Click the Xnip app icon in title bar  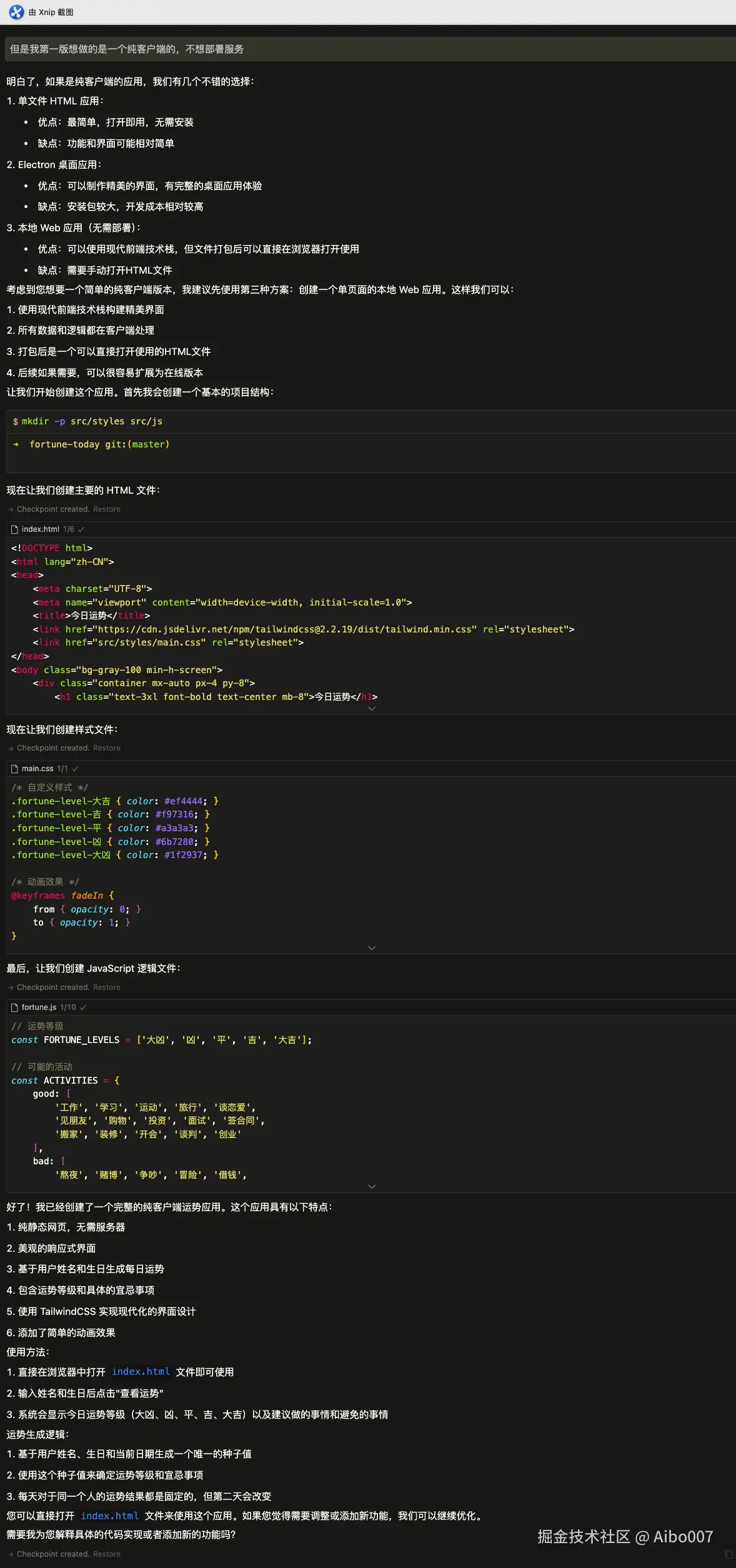pos(16,12)
